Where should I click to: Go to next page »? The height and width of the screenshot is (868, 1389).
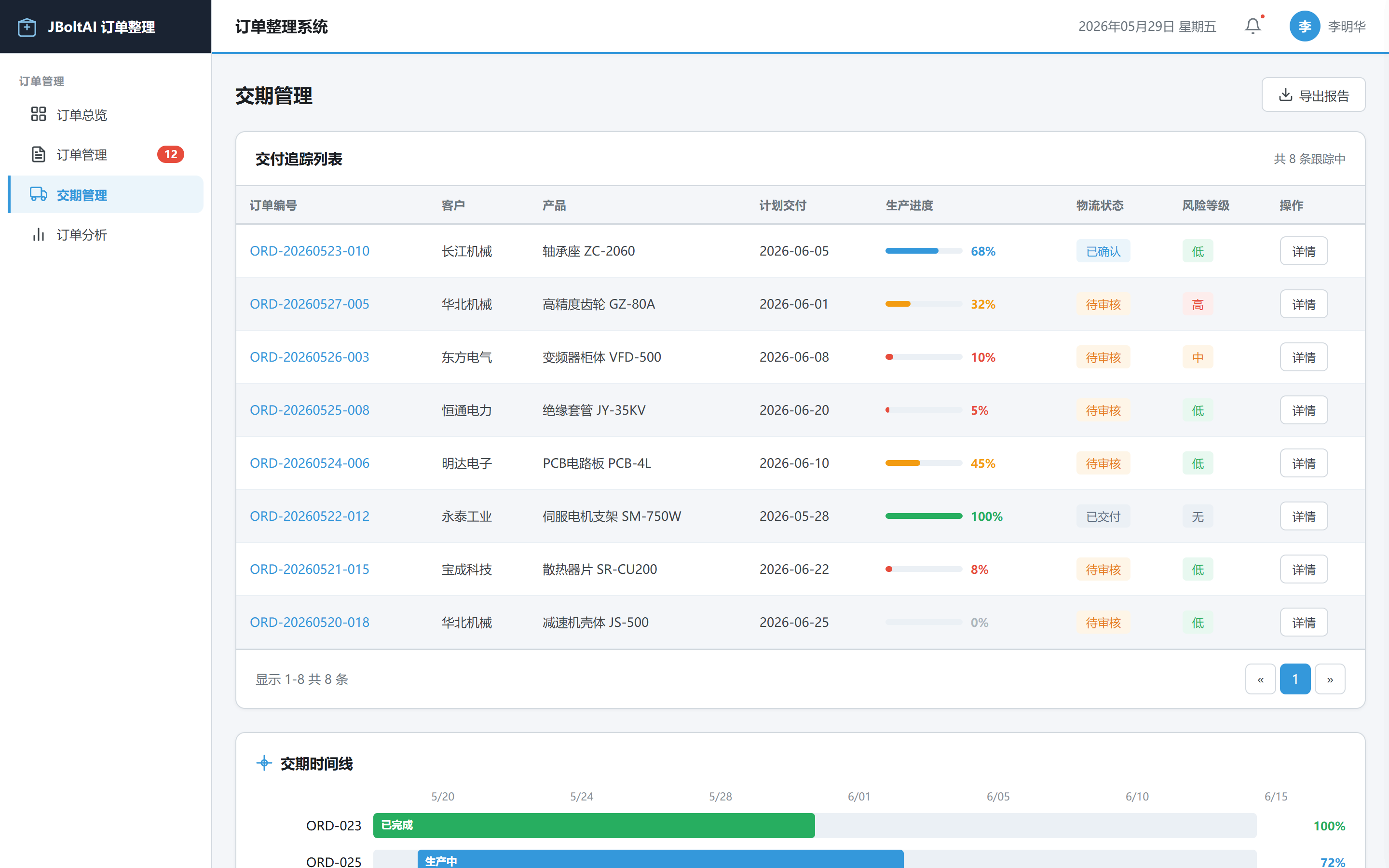1330,679
